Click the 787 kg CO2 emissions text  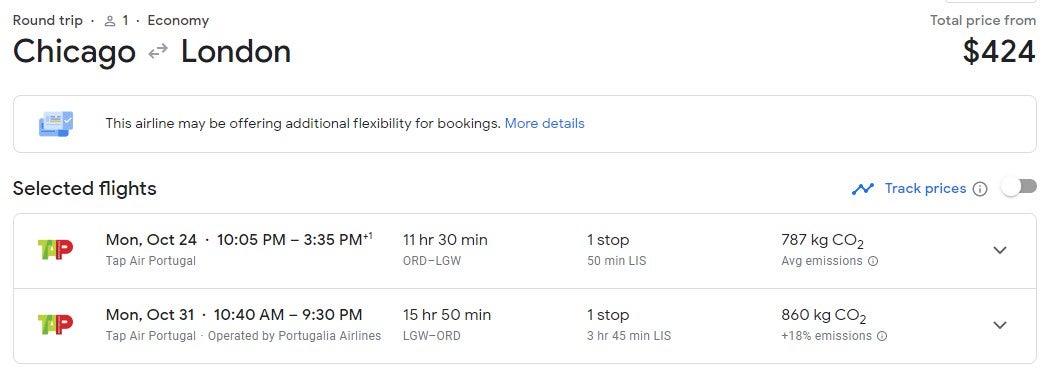coord(822,241)
